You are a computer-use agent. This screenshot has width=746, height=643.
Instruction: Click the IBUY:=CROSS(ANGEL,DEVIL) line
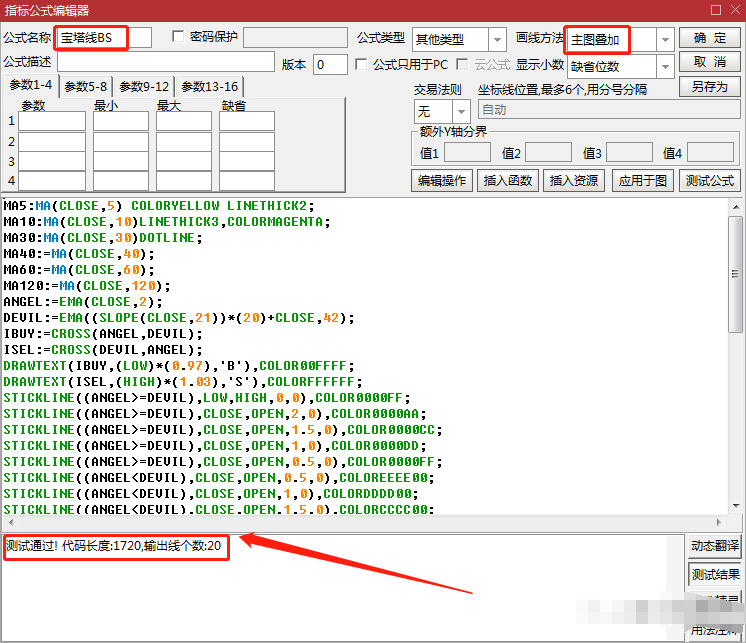[103, 334]
